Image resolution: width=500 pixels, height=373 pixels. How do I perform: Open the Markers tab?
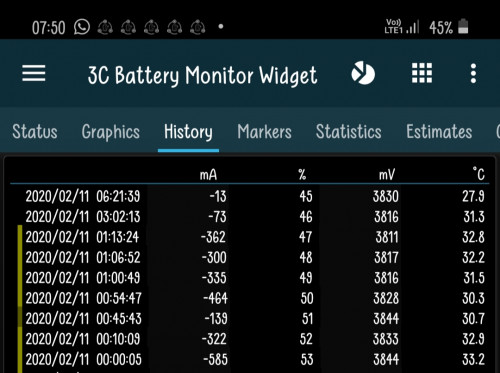pyautogui.click(x=264, y=131)
